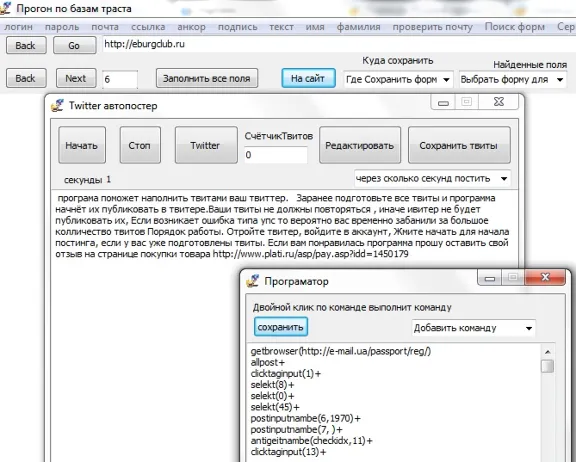
Task: Click the Back button beside Go
Action: pyautogui.click(x=26, y=46)
